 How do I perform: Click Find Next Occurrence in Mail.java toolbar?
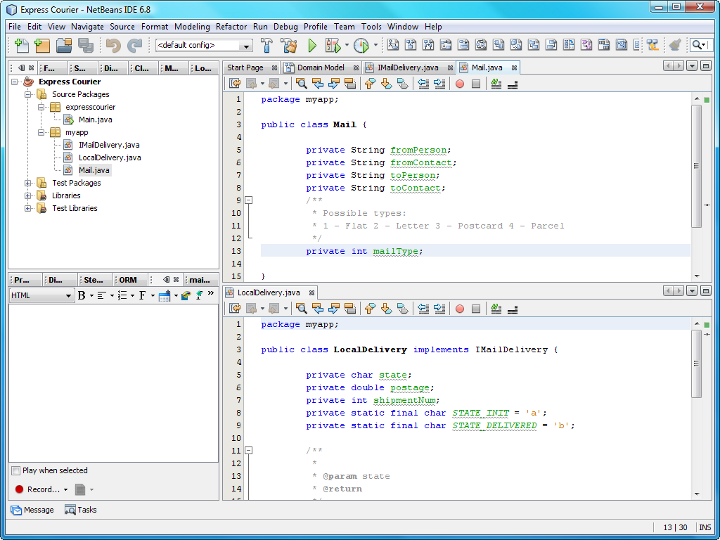[334, 84]
